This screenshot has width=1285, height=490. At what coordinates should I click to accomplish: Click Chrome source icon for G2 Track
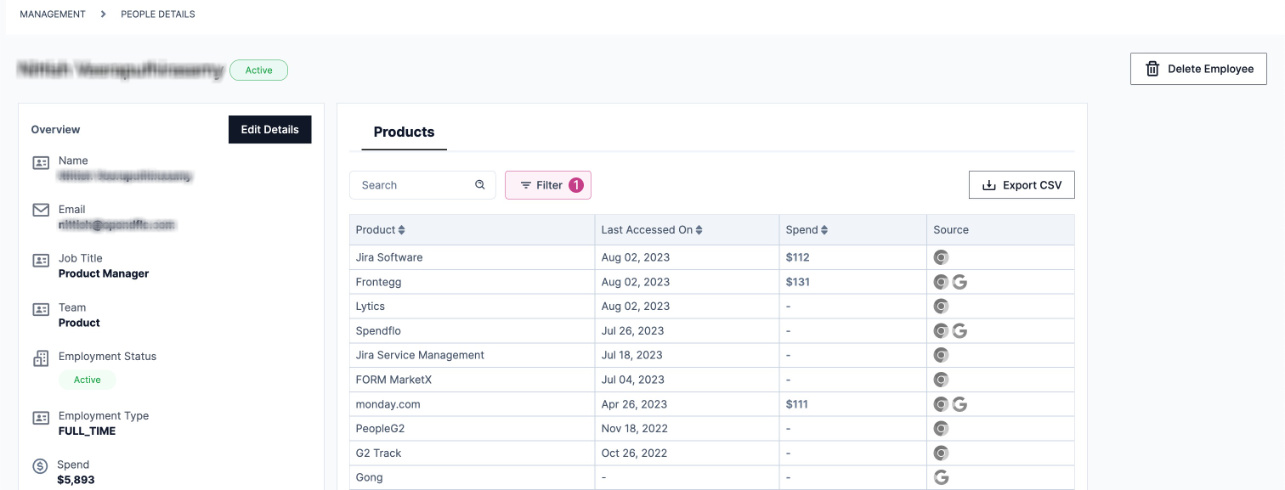[x=940, y=453]
